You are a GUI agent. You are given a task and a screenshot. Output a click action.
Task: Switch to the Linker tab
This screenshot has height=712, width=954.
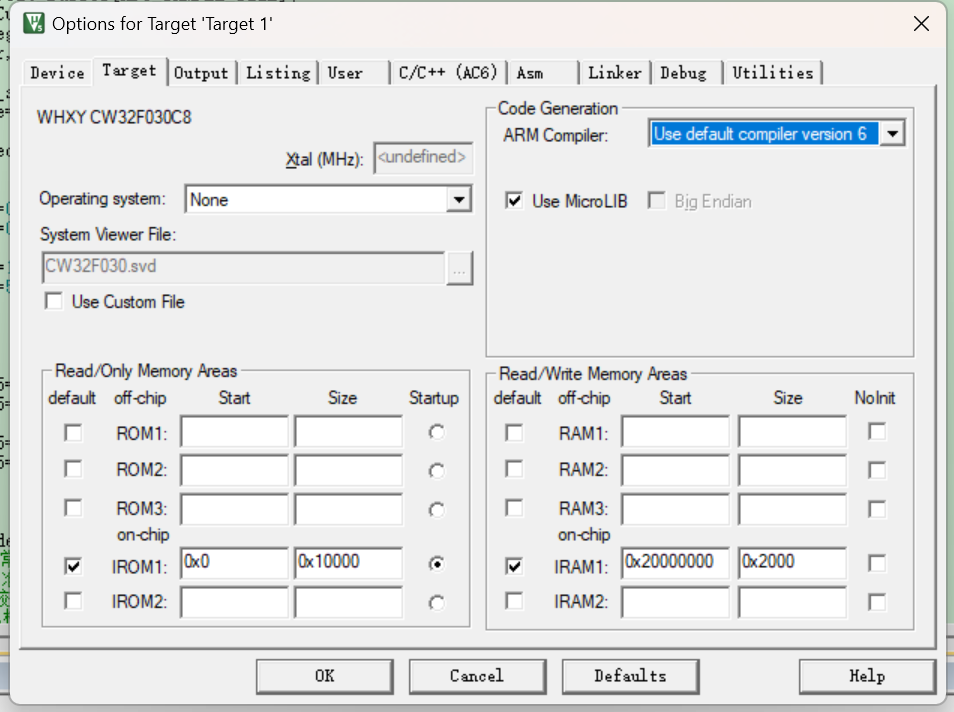pos(615,73)
